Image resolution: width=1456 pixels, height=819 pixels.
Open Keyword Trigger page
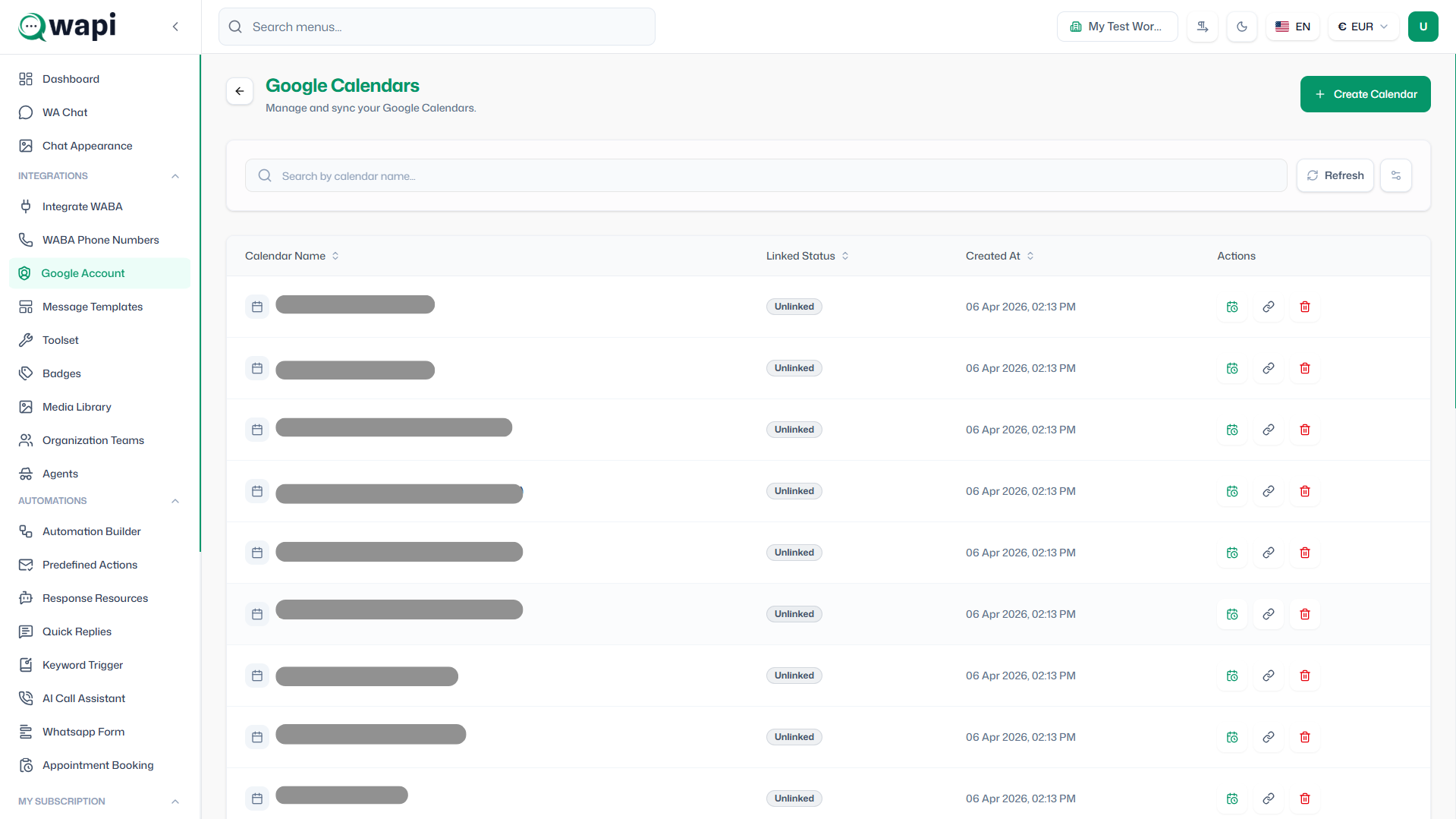point(100,665)
